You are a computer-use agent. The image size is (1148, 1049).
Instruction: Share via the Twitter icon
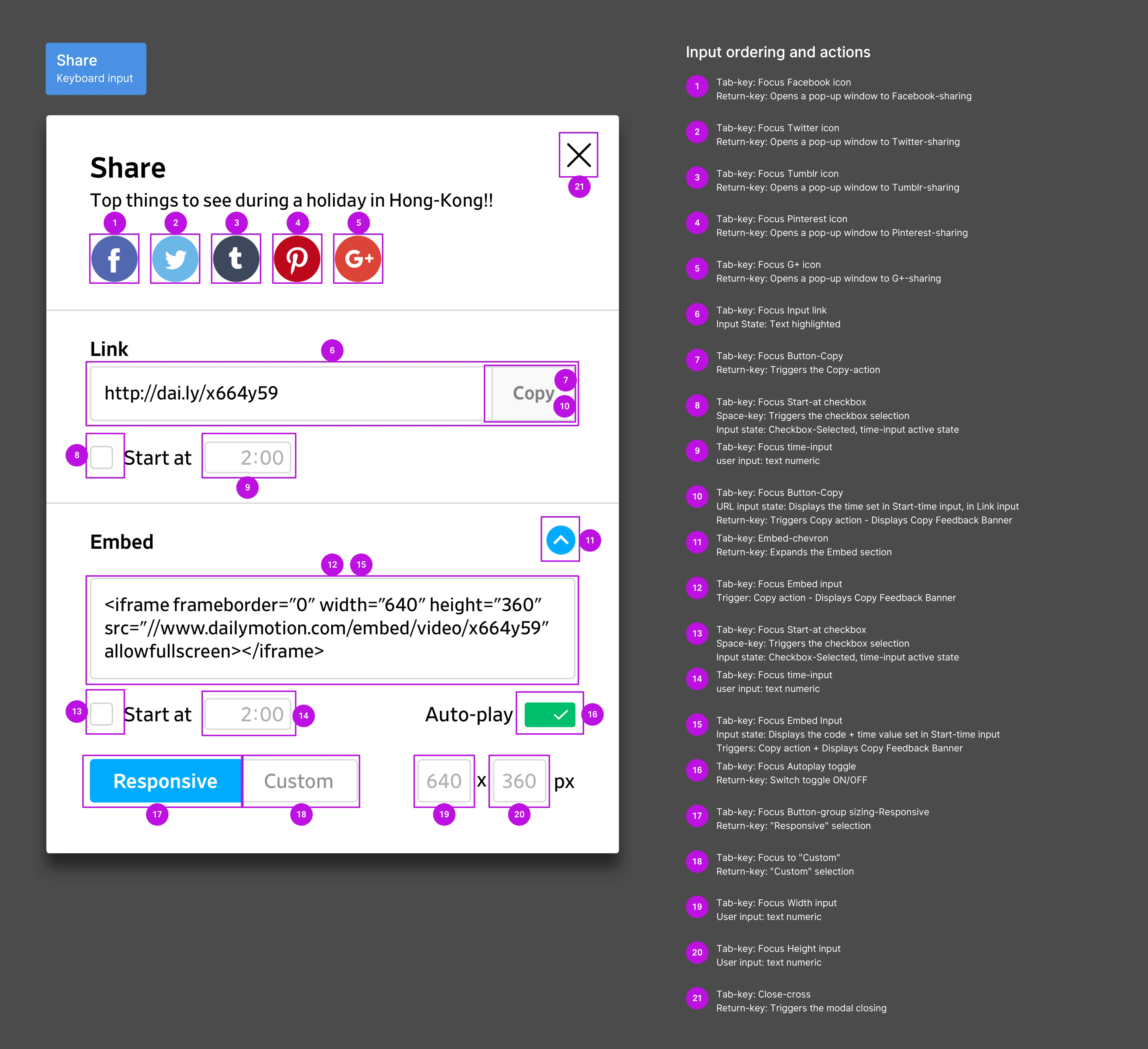point(175,259)
